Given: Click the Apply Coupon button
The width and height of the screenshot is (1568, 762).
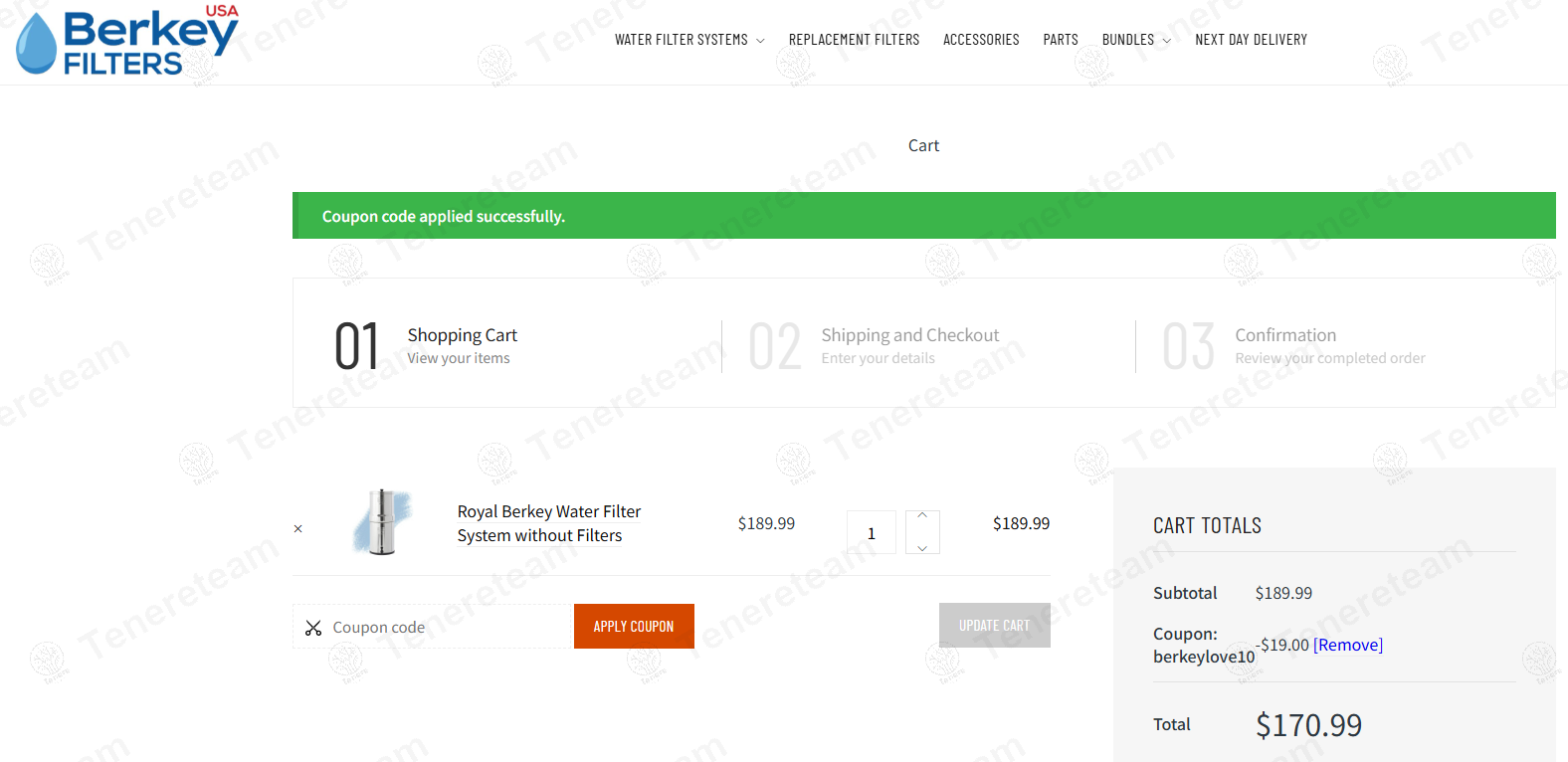Looking at the screenshot, I should 634,626.
